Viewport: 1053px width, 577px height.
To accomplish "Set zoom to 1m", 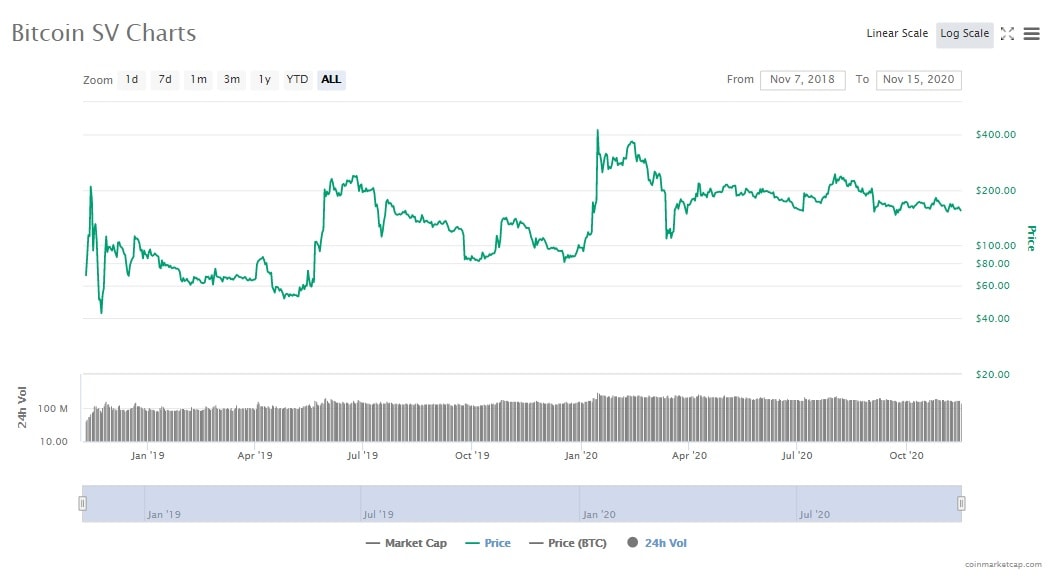I will tap(198, 79).
